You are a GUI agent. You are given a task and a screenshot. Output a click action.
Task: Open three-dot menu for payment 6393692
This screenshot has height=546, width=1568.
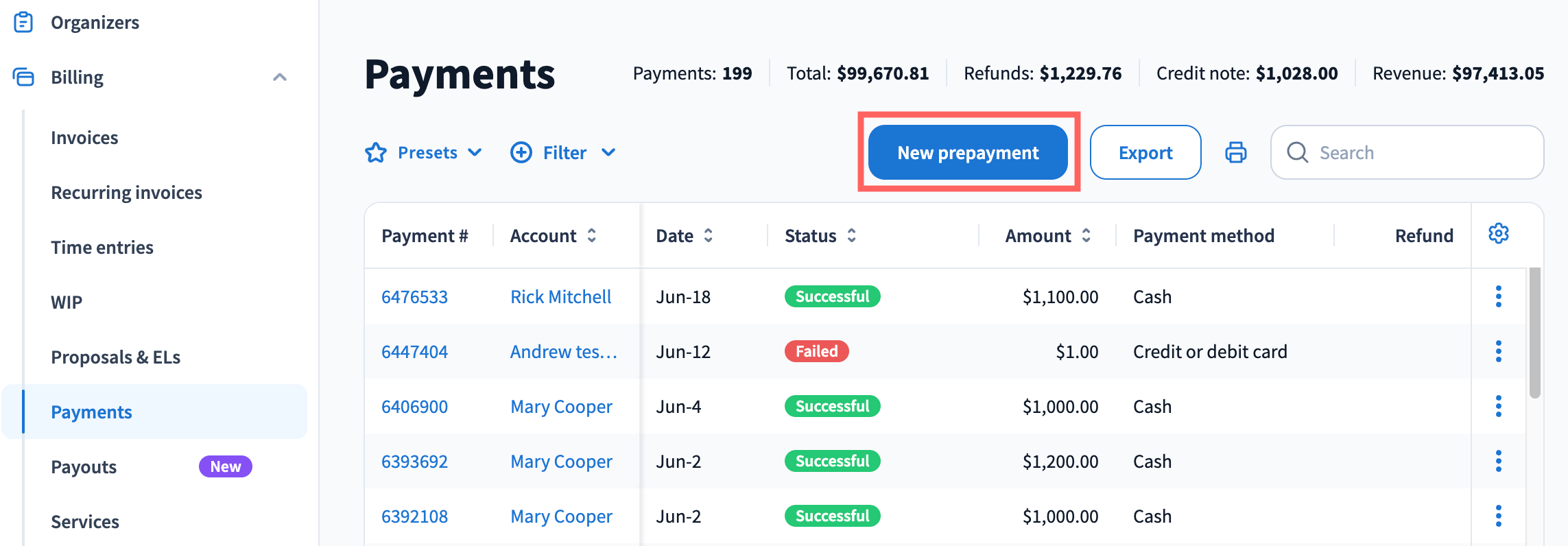pos(1498,461)
